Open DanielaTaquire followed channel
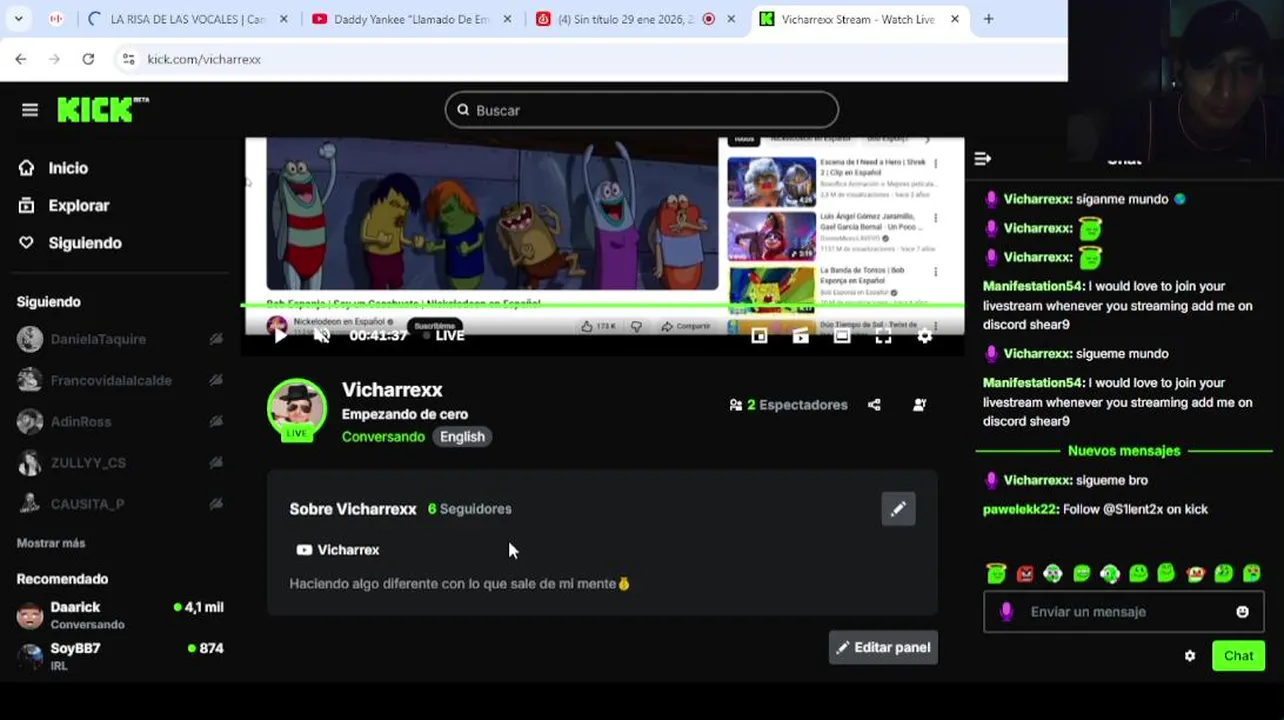 tap(98, 339)
